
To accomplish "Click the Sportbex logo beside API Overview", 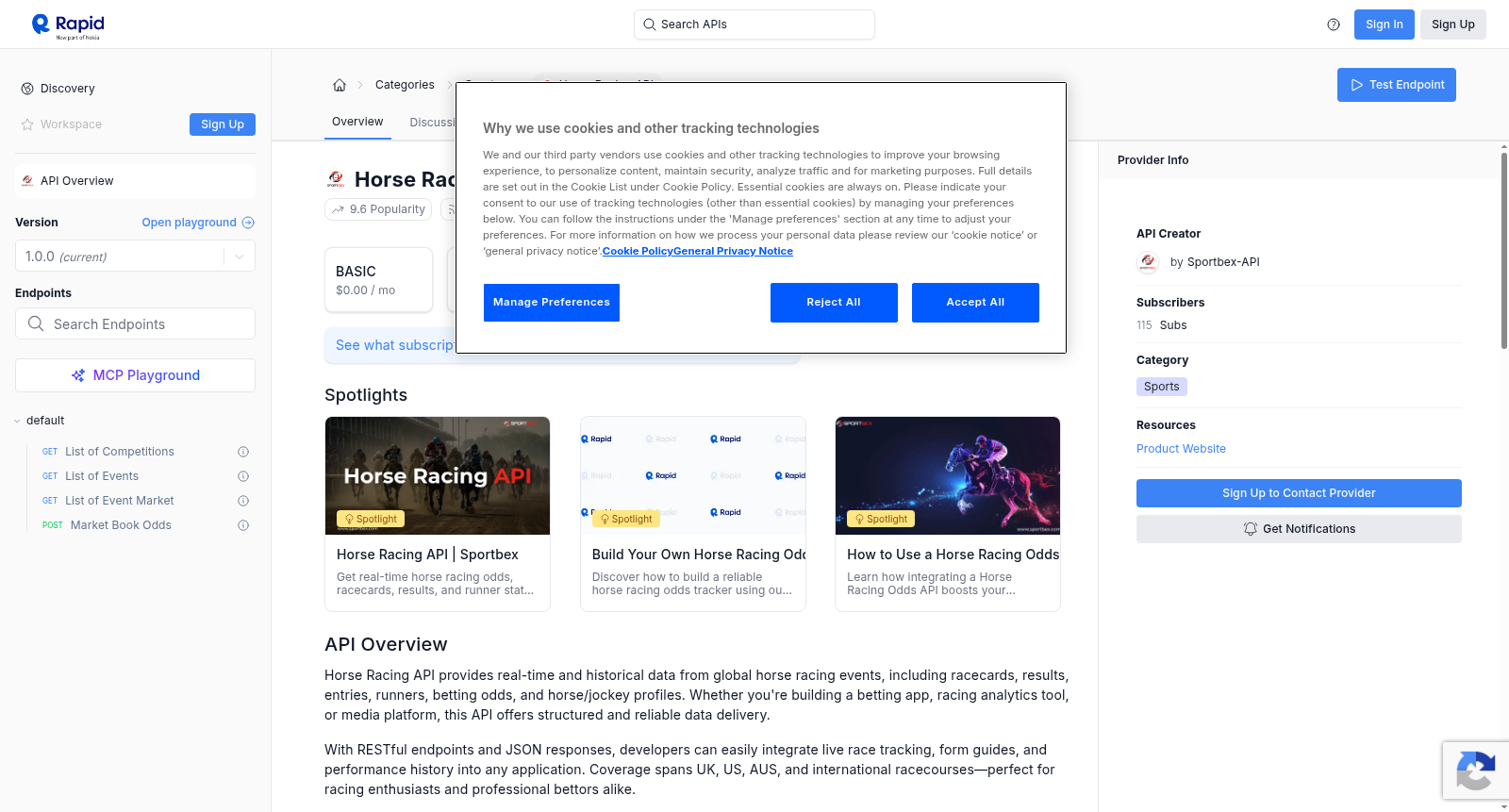I will point(27,181).
